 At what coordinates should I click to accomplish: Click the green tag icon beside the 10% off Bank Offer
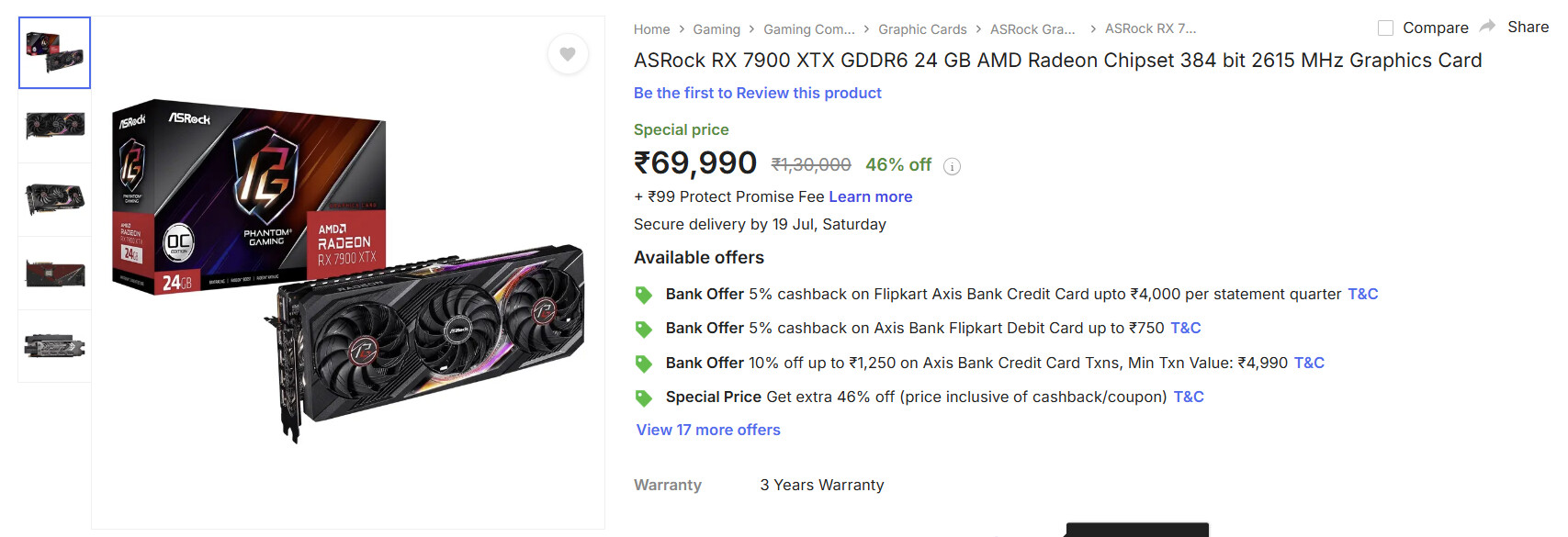pyautogui.click(x=644, y=364)
